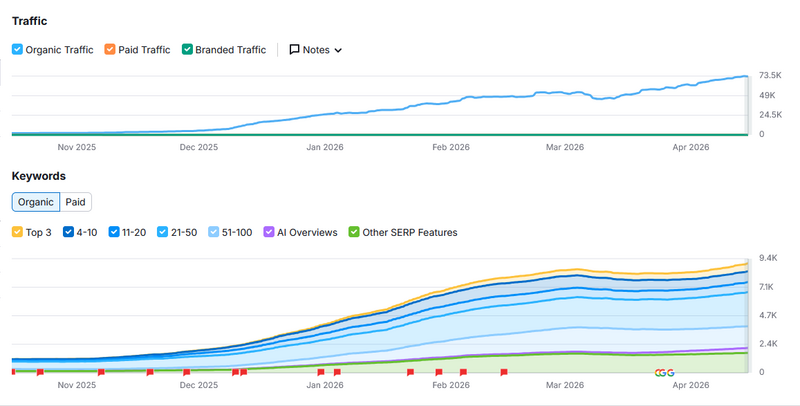This screenshot has height=406, width=800.
Task: Toggle the AI Overviews checkbox
Action: pyautogui.click(x=268, y=232)
